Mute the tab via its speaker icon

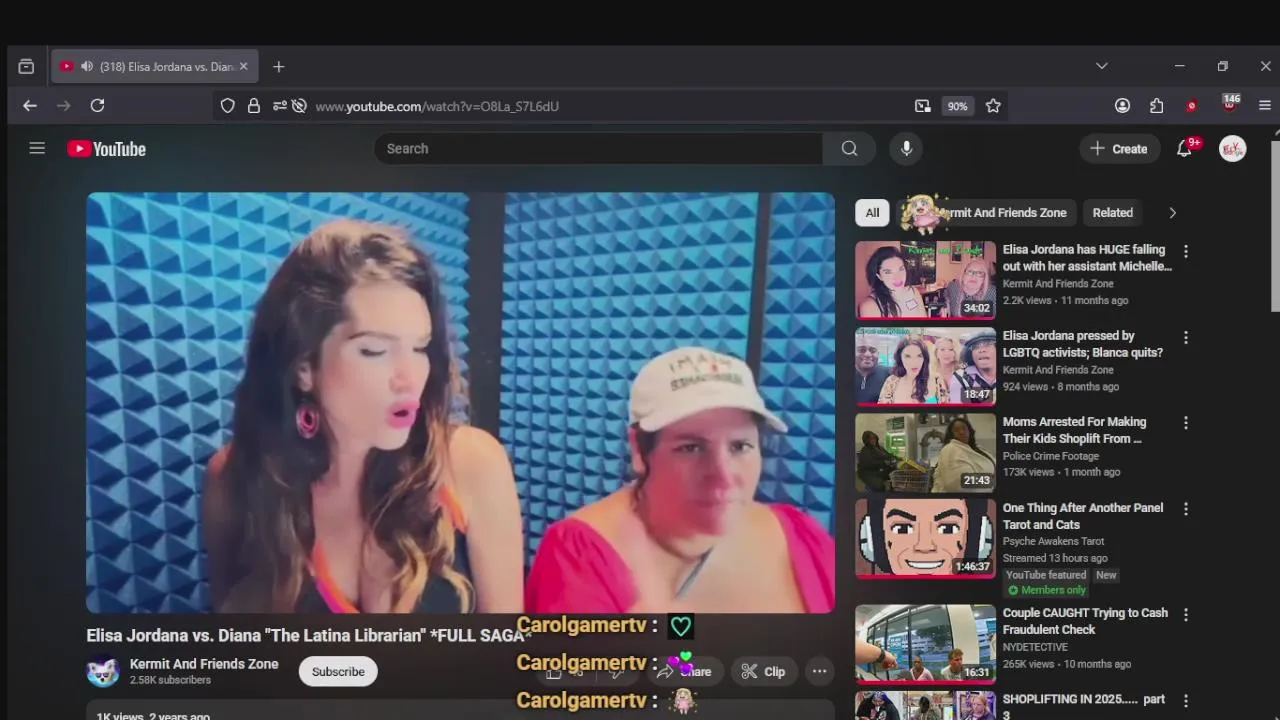tap(87, 67)
